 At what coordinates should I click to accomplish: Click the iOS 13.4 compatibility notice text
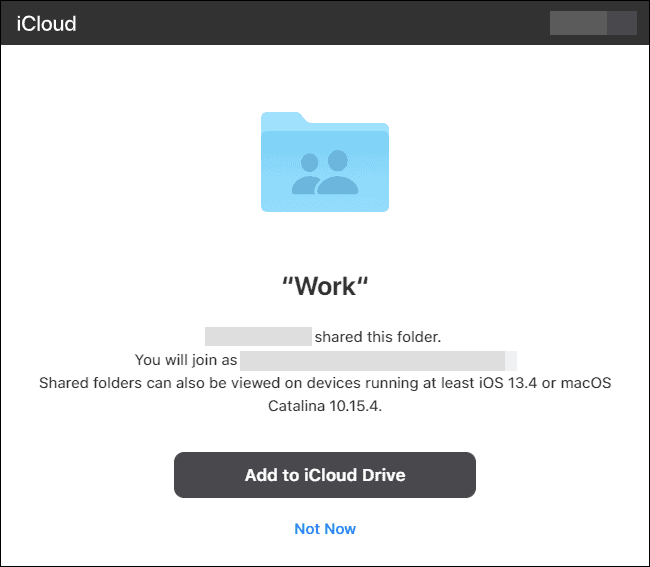[325, 394]
